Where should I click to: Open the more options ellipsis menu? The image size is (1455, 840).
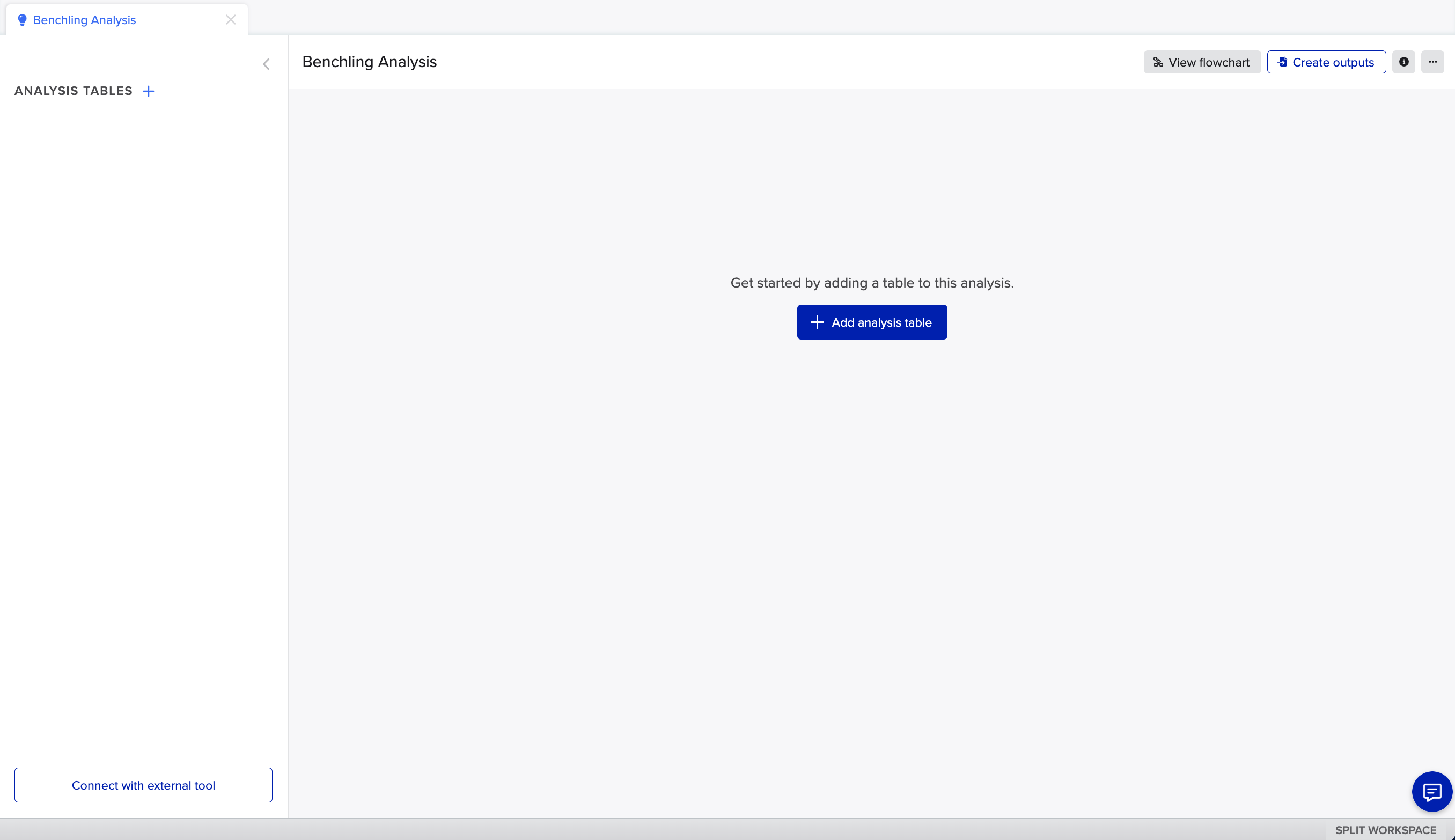coord(1432,62)
